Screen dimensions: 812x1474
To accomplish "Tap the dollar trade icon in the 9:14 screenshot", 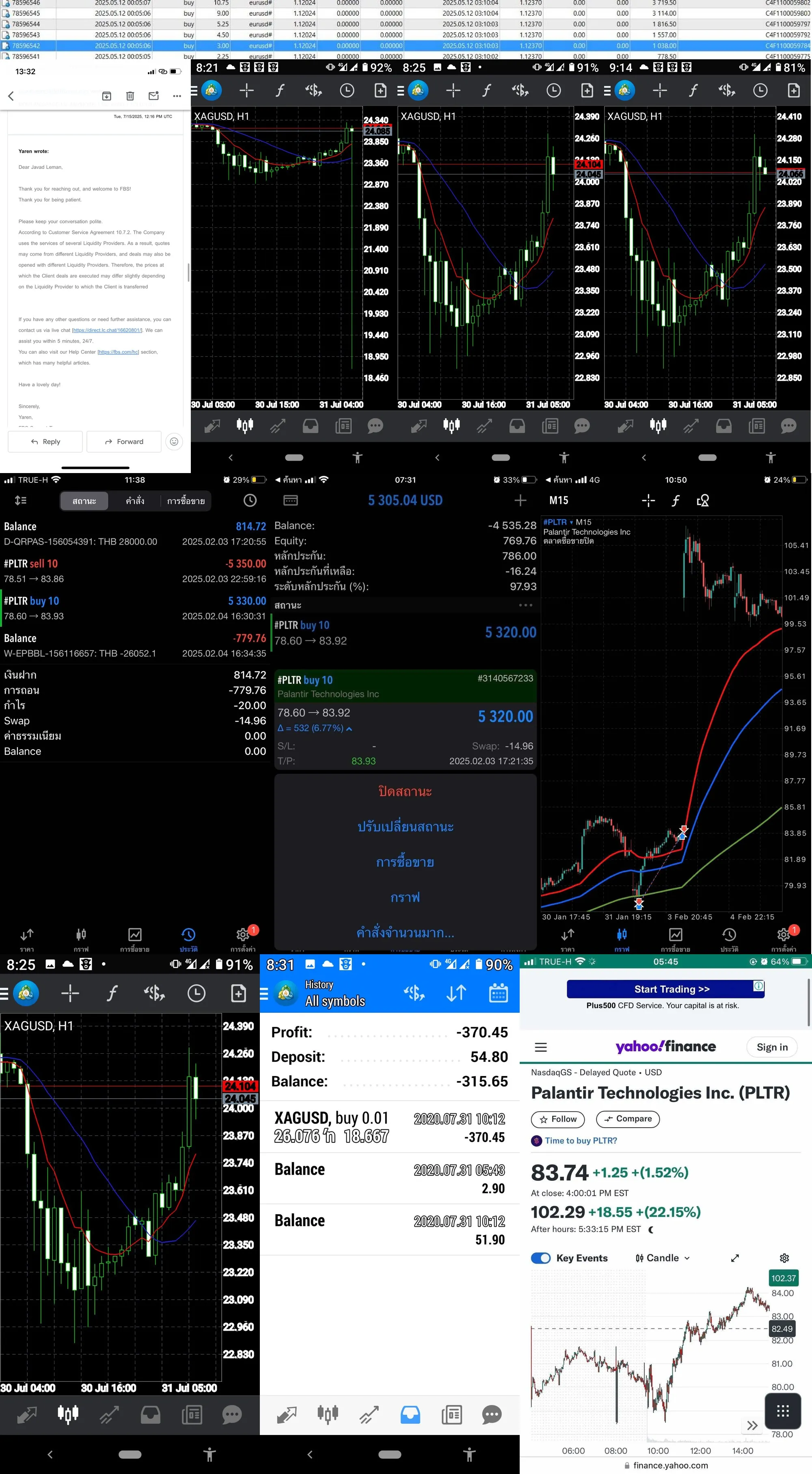I will (727, 91).
